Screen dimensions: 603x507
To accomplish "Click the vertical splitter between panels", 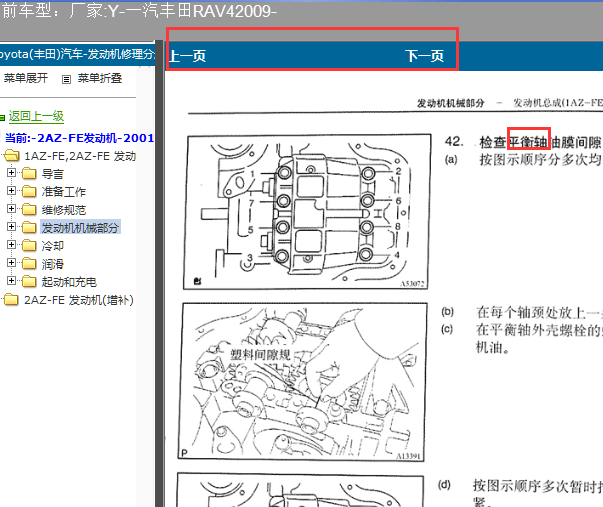I will tap(160, 273).
